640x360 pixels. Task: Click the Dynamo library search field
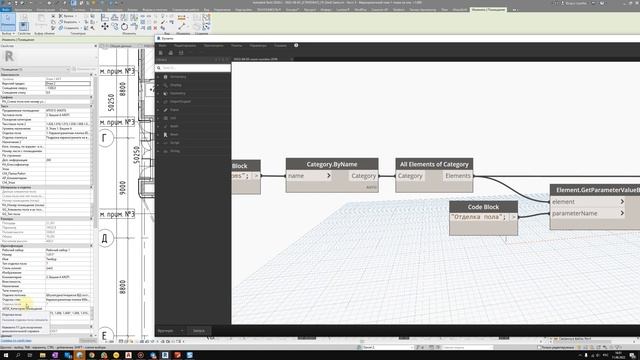[193, 68]
